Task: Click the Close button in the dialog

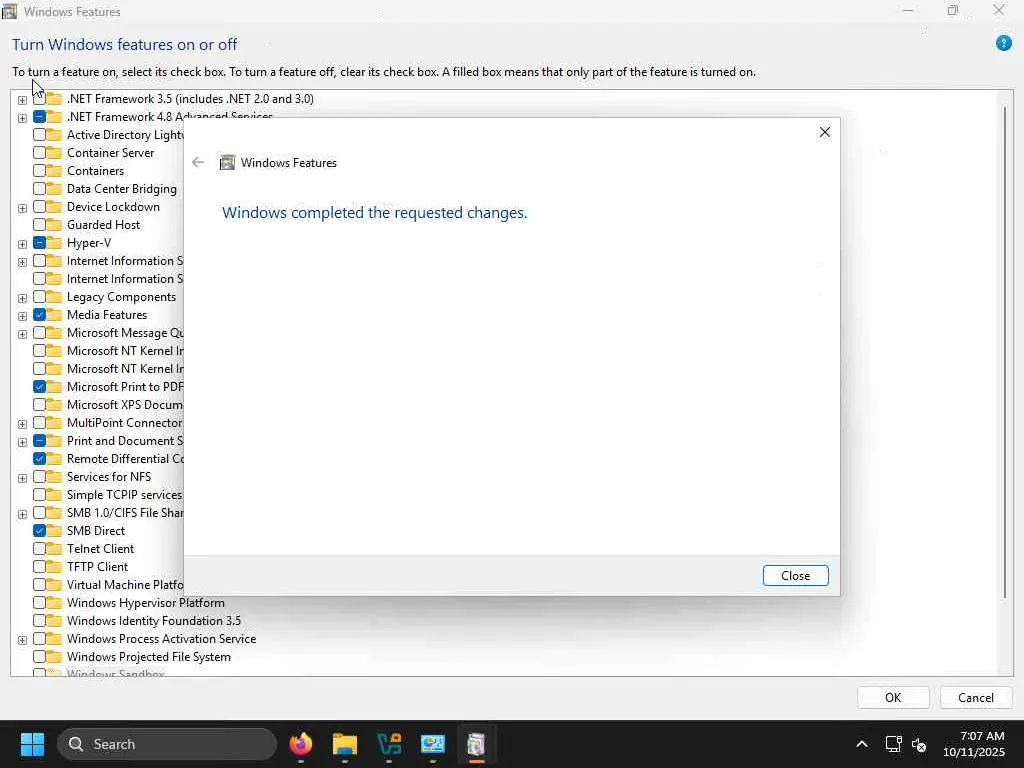Action: (795, 575)
